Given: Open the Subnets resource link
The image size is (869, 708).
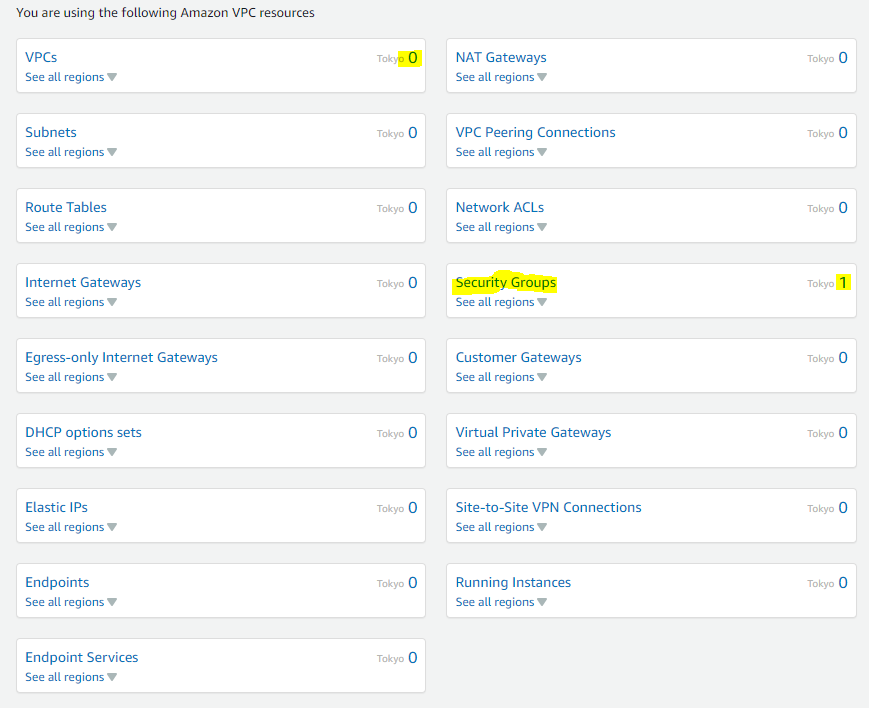Looking at the screenshot, I should 50,132.
